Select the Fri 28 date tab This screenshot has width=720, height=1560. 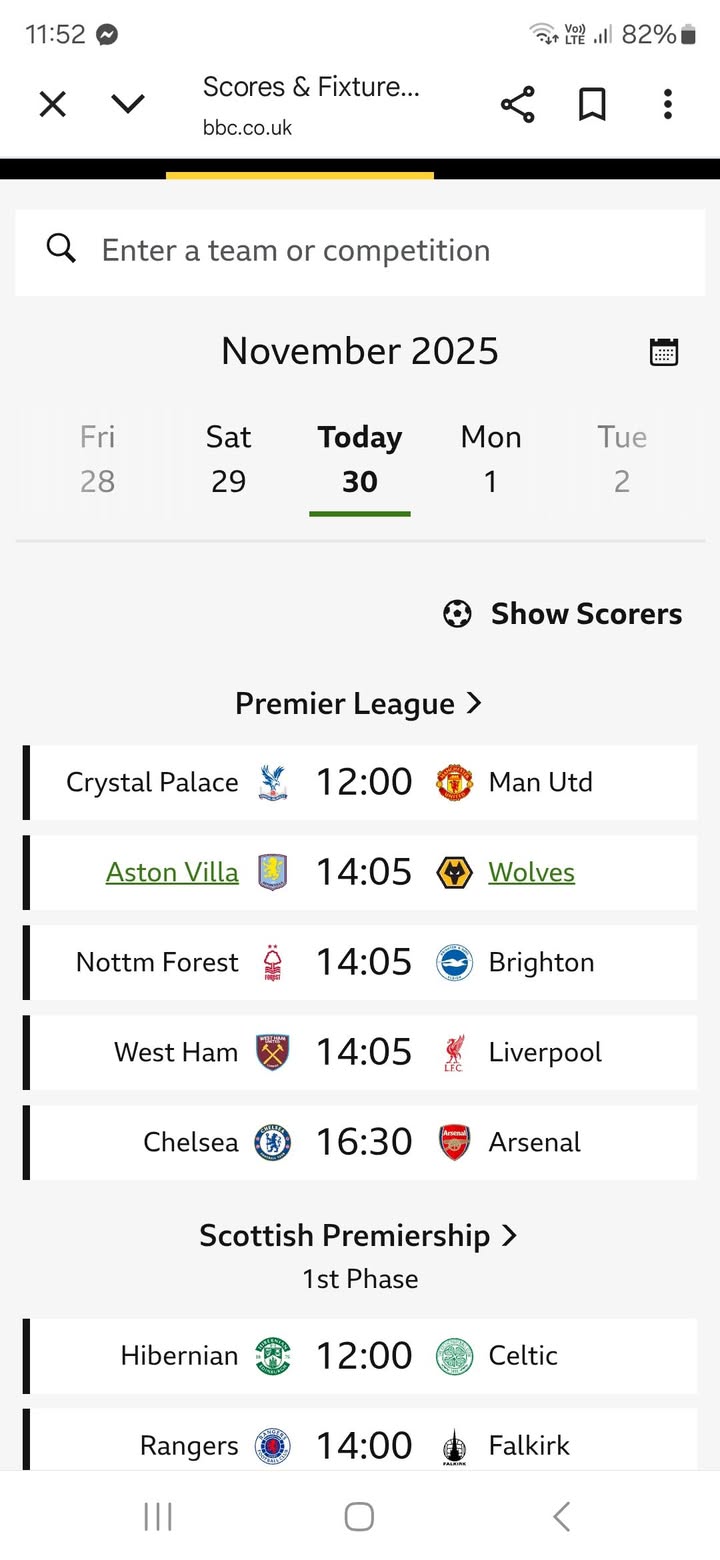(97, 459)
